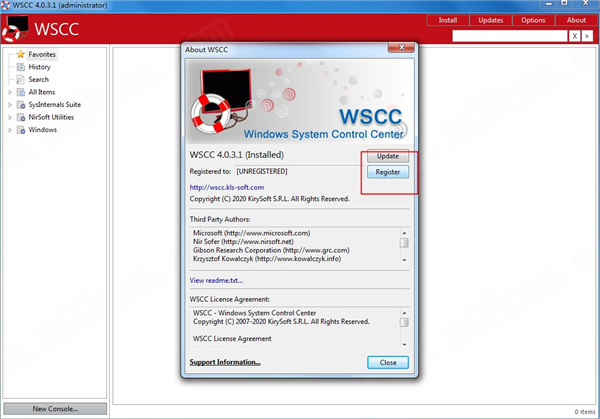Image resolution: width=600 pixels, height=419 pixels.
Task: Open the View readme.txt link
Action: coord(216,280)
